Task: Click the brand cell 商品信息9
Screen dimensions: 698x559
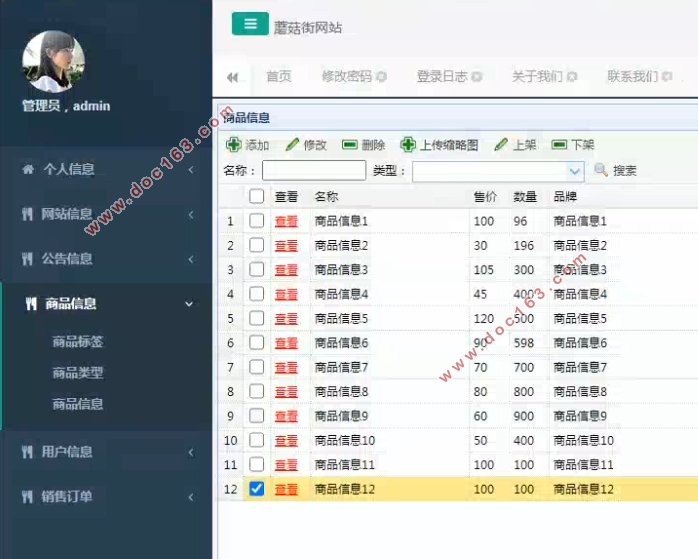Action: tap(580, 416)
